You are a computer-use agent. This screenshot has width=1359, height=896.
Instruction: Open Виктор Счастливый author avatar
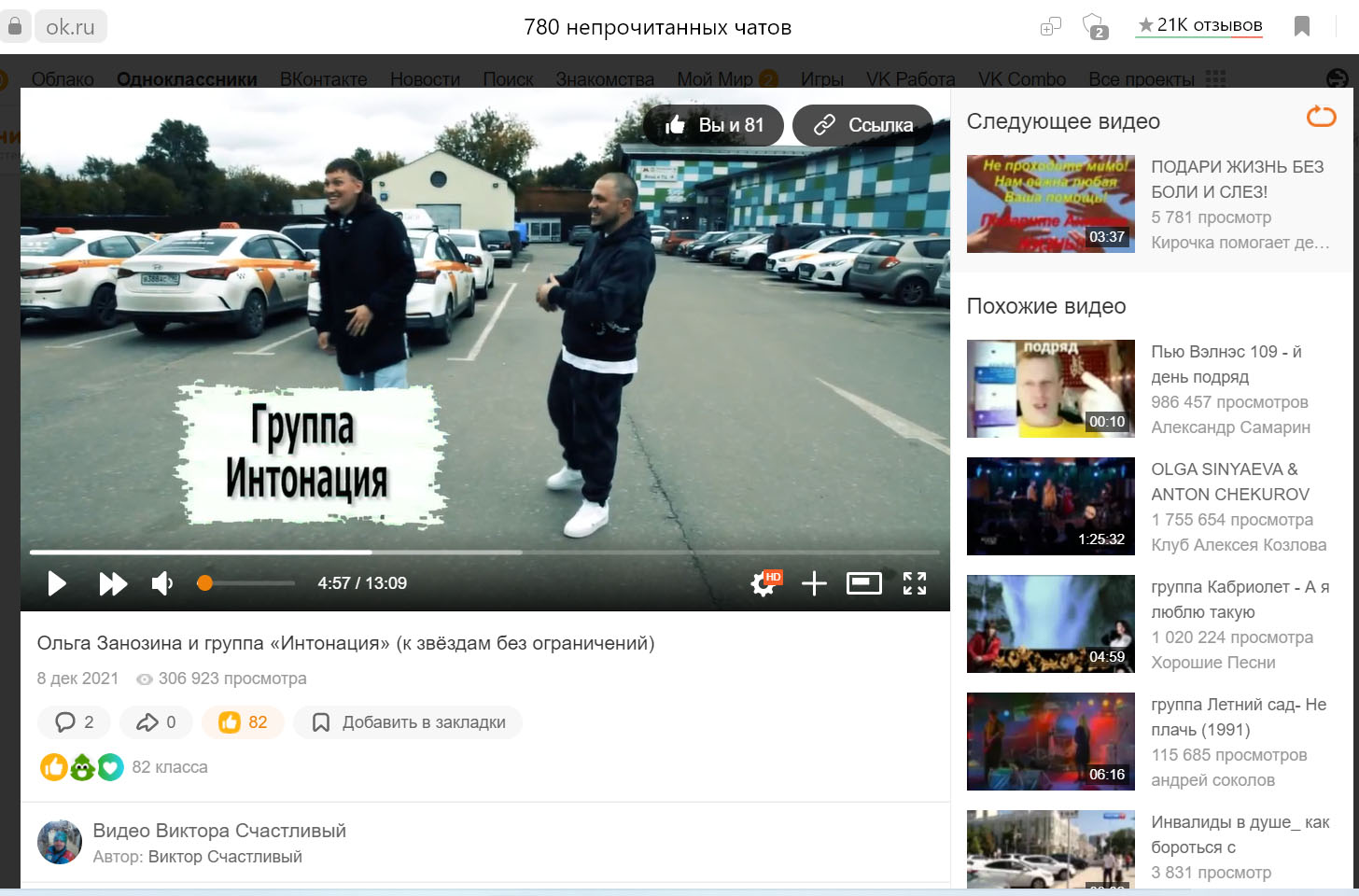[60, 843]
